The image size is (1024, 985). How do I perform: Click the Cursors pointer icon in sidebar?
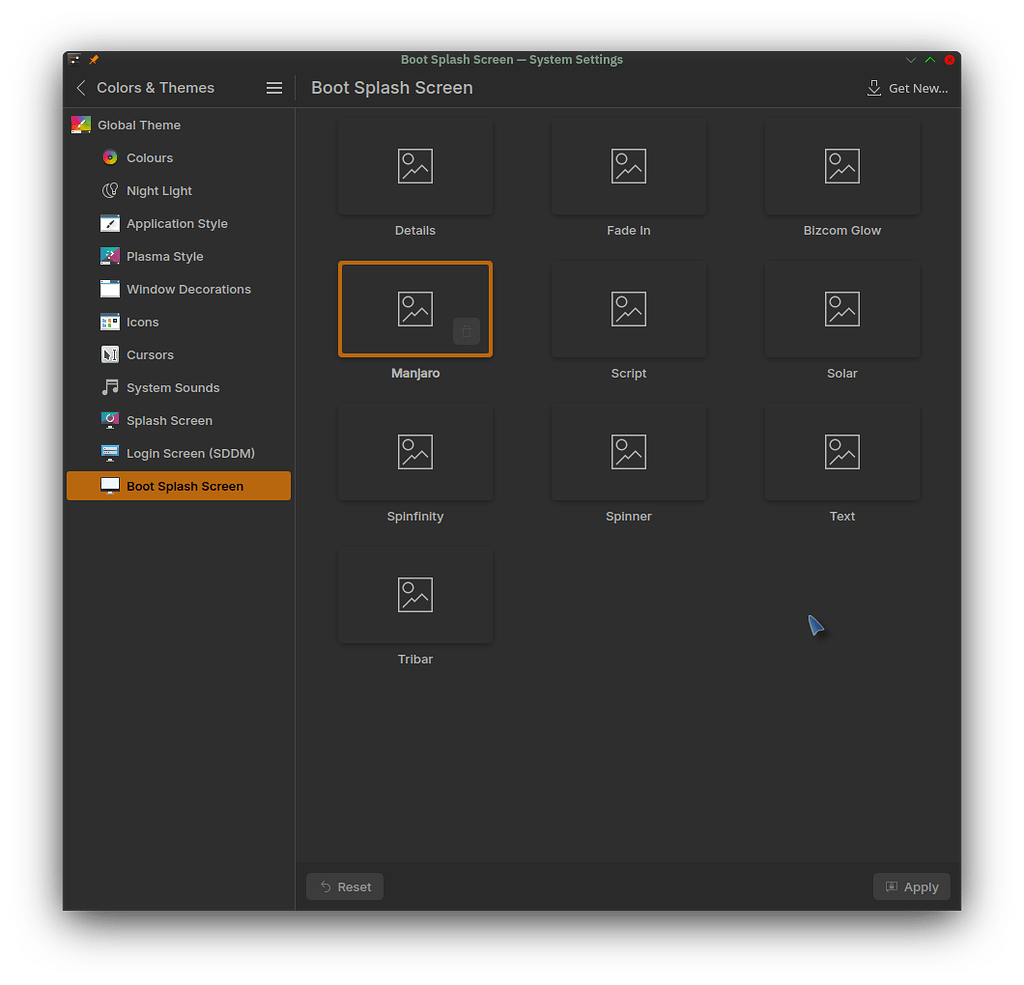pos(109,354)
